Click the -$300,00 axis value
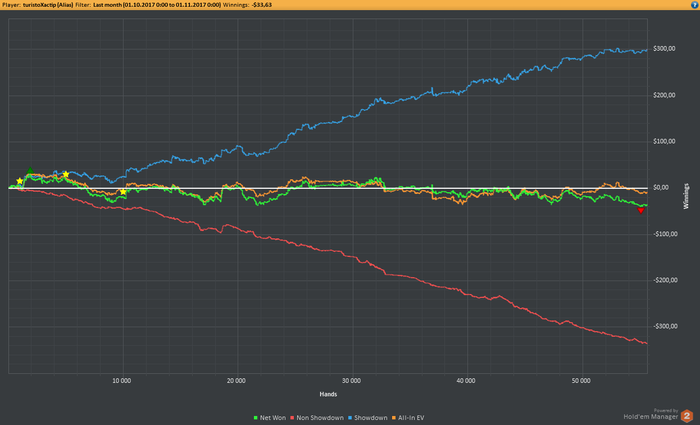This screenshot has width=700, height=425. point(665,326)
